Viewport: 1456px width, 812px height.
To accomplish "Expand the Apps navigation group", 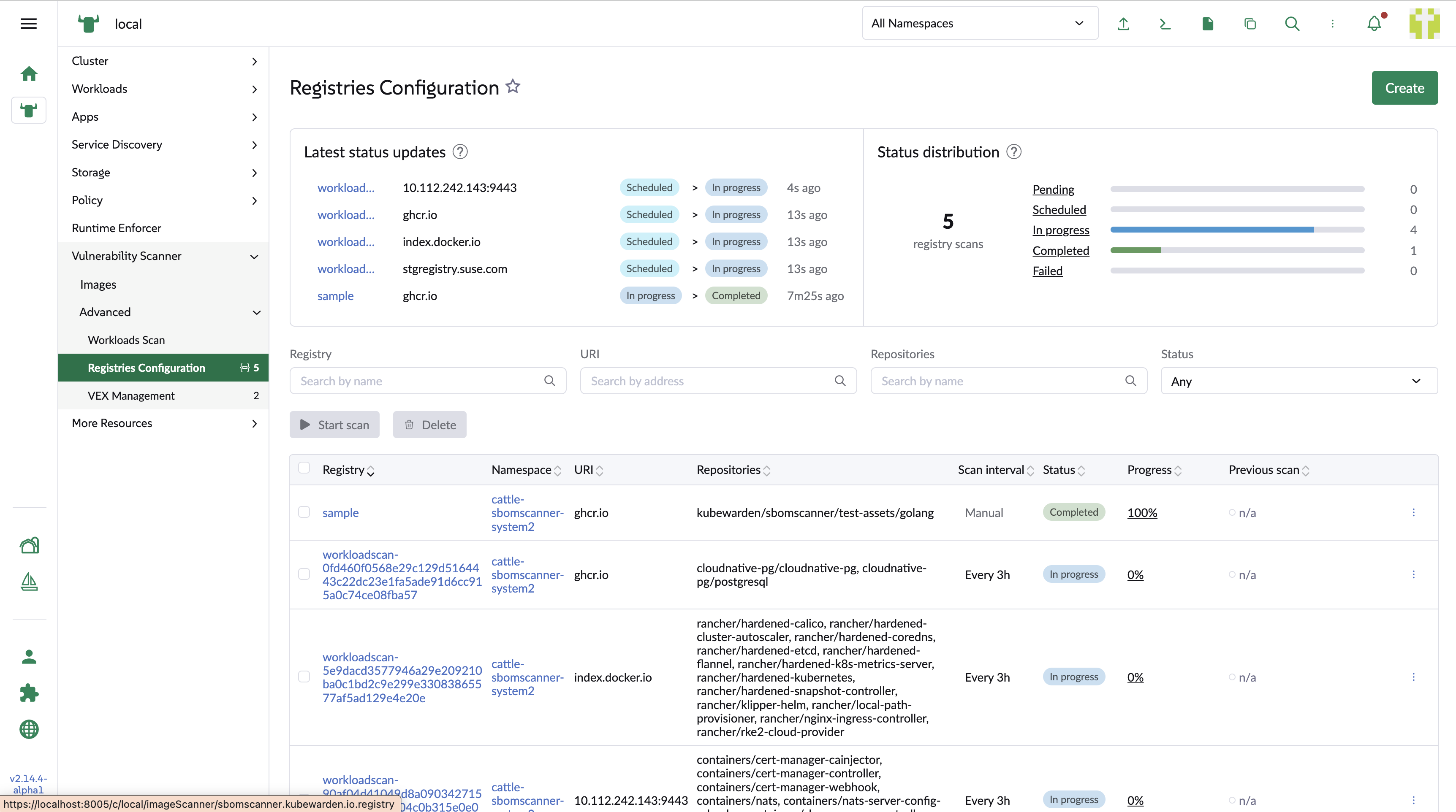I will (163, 117).
